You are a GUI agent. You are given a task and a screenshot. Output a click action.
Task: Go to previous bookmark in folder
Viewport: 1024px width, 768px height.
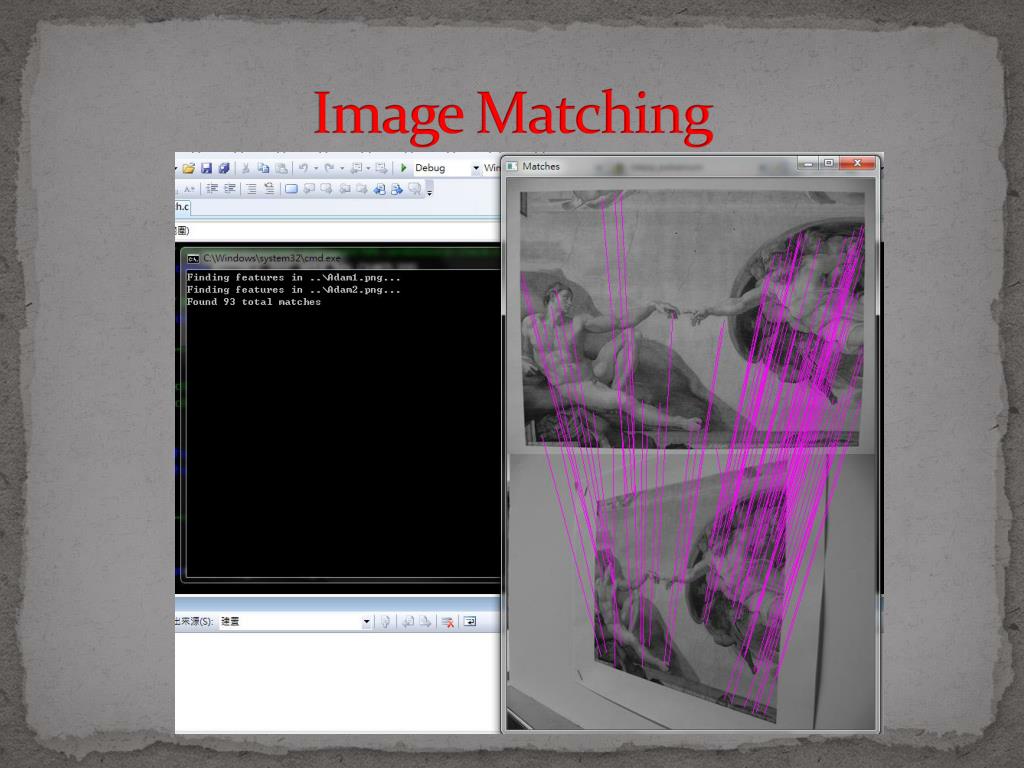[x=344, y=189]
